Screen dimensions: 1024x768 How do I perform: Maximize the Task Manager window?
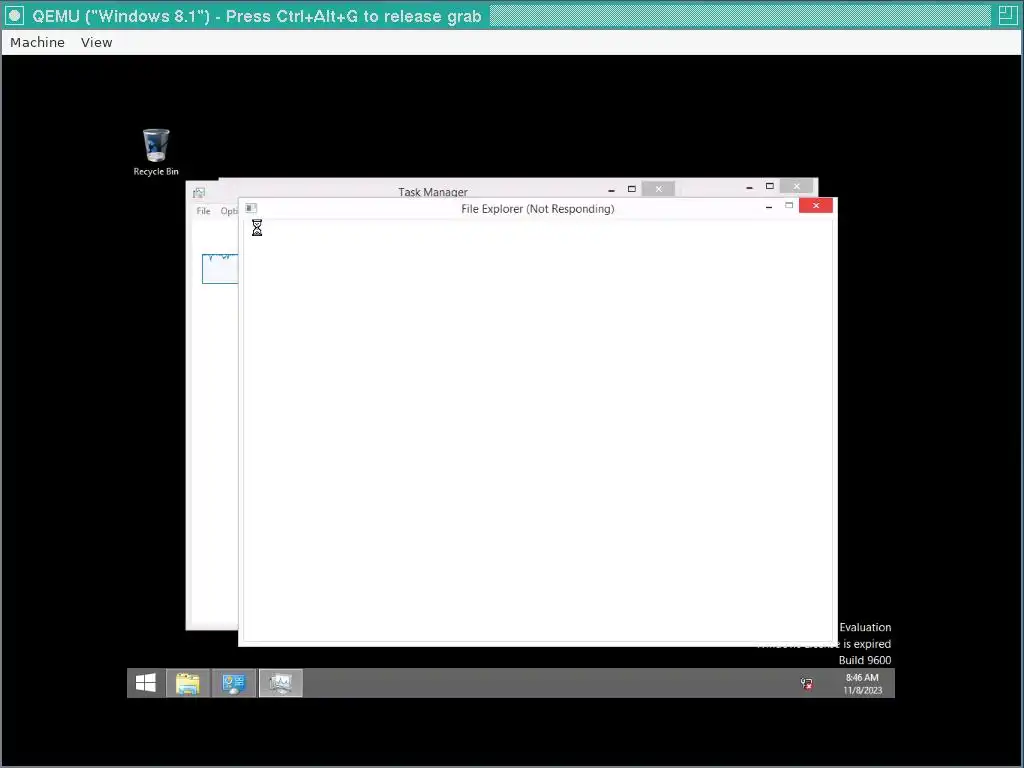[x=632, y=189]
